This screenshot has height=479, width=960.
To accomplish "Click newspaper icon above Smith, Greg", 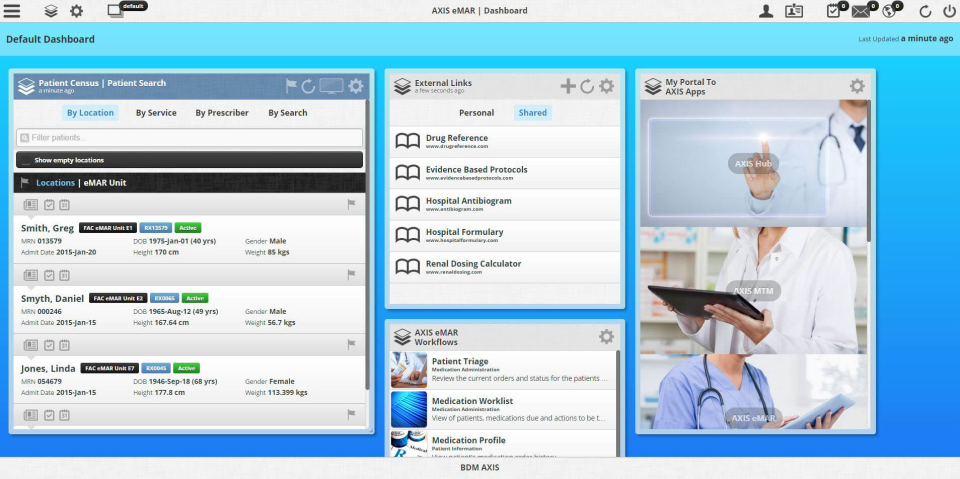I will click(x=31, y=205).
